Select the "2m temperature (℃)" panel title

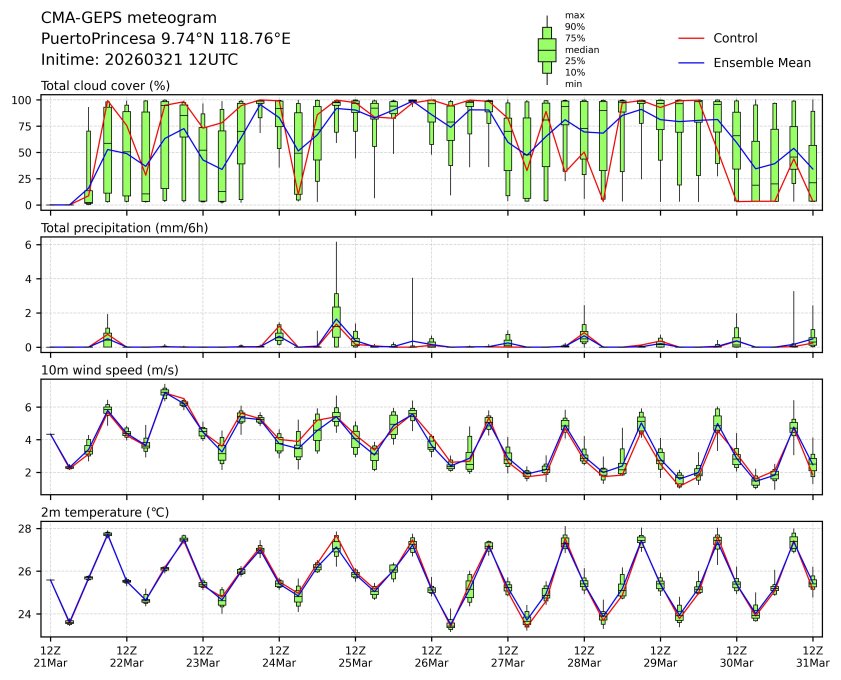(x=105, y=512)
